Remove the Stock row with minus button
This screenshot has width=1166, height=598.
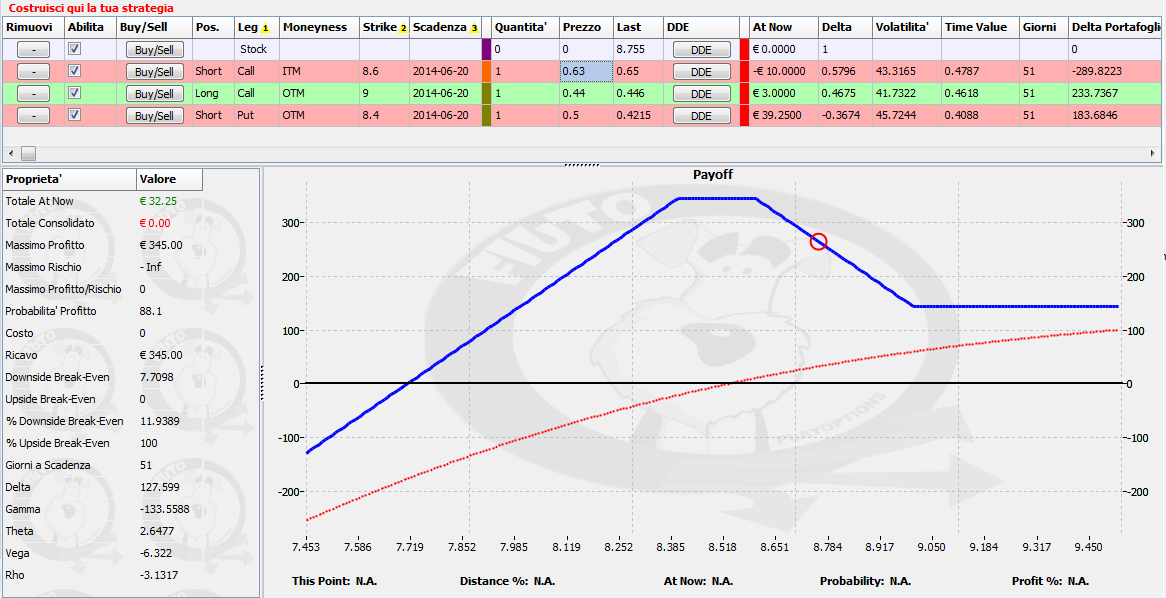click(x=33, y=50)
